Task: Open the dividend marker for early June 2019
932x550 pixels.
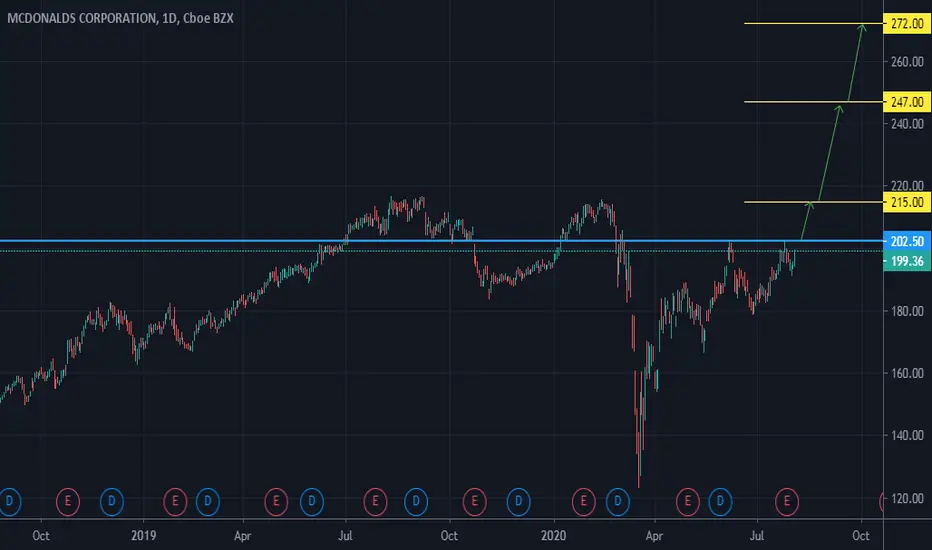Action: coord(311,502)
